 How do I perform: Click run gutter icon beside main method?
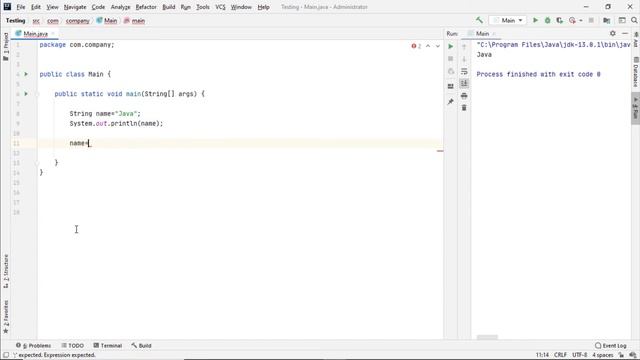pyautogui.click(x=26, y=94)
